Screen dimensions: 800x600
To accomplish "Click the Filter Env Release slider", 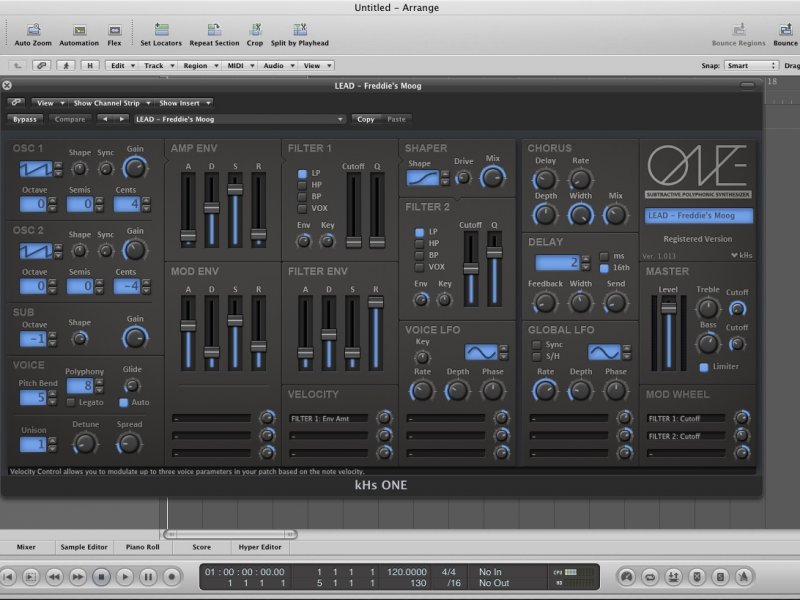I will 376,333.
